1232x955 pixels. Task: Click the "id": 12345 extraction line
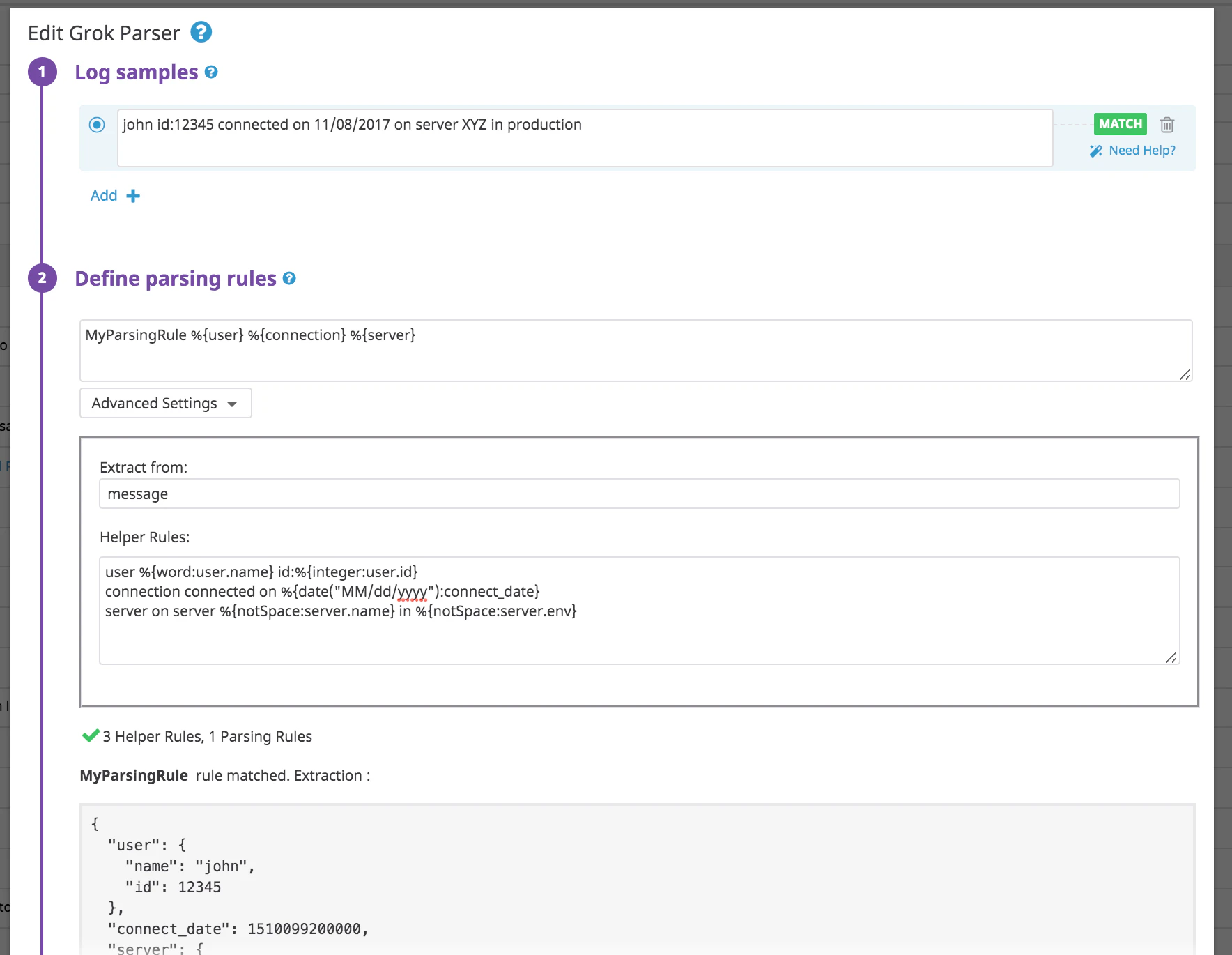(173, 887)
